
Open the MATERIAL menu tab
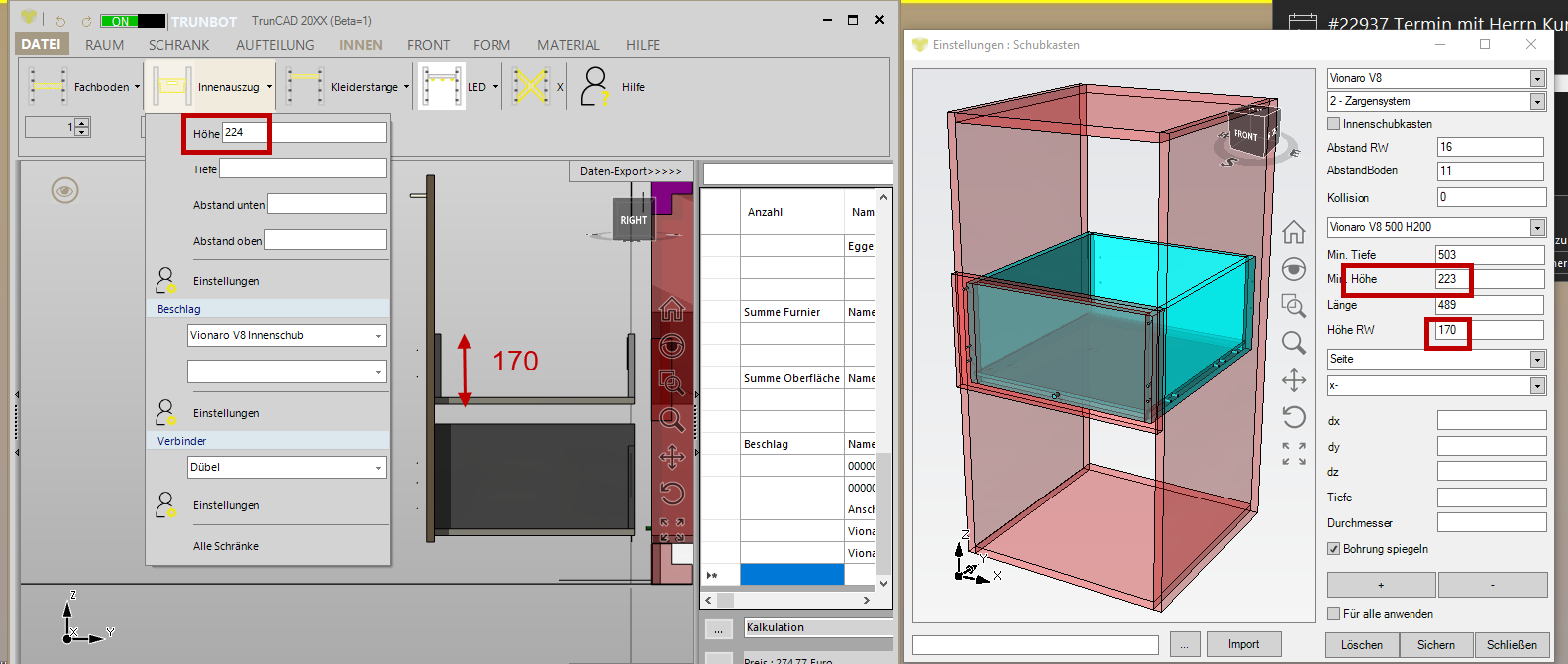pyautogui.click(x=568, y=45)
